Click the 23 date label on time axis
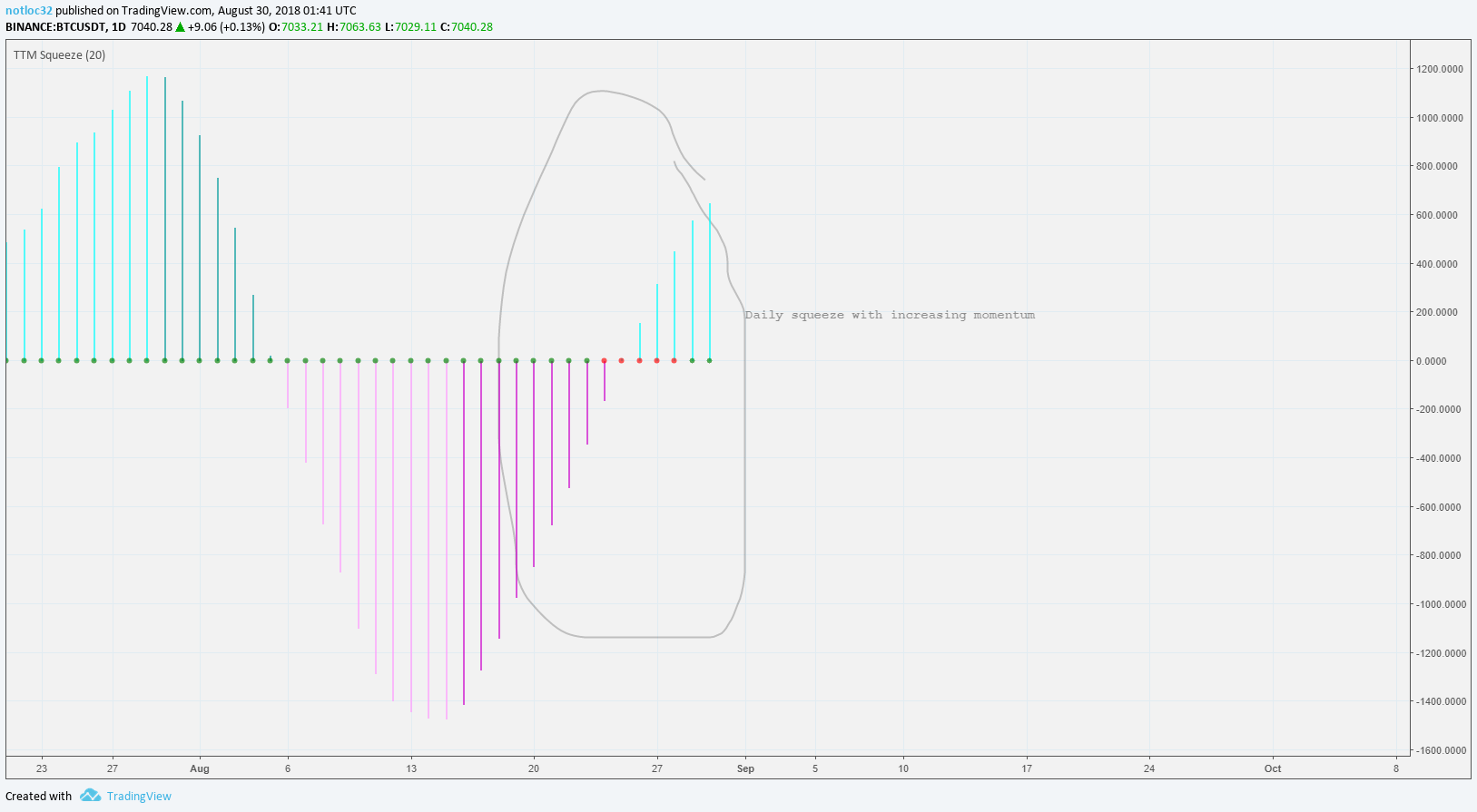 pyautogui.click(x=42, y=768)
